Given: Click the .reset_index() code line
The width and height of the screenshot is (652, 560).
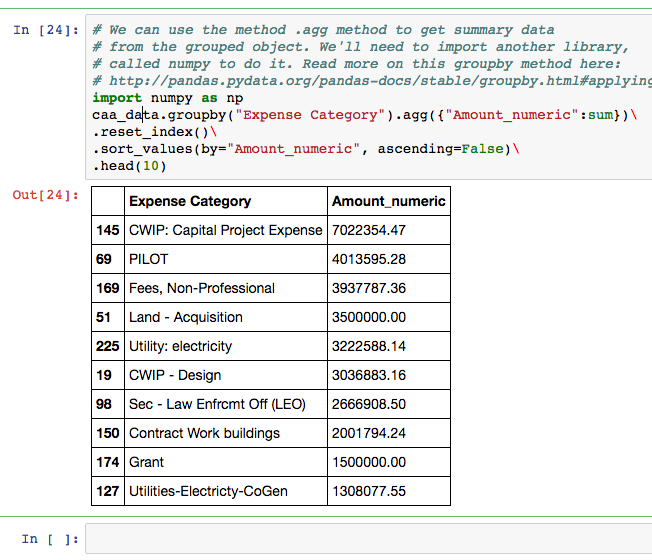Looking at the screenshot, I should coord(155,132).
